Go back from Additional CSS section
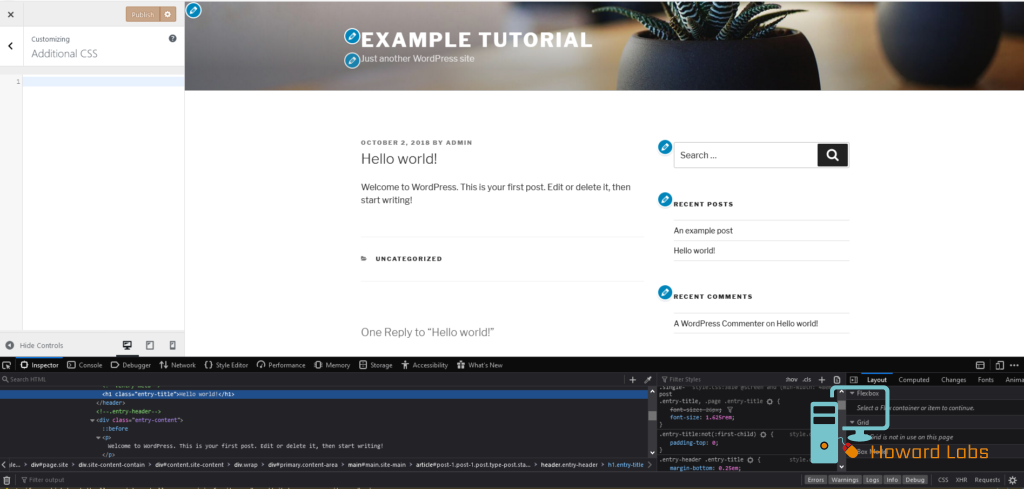 tap(10, 46)
